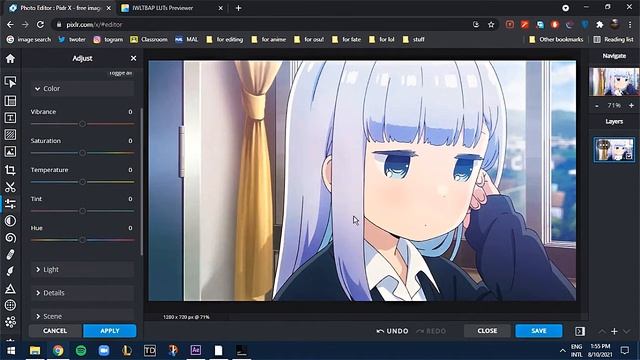Open the Effect half-circle tool

[10, 221]
